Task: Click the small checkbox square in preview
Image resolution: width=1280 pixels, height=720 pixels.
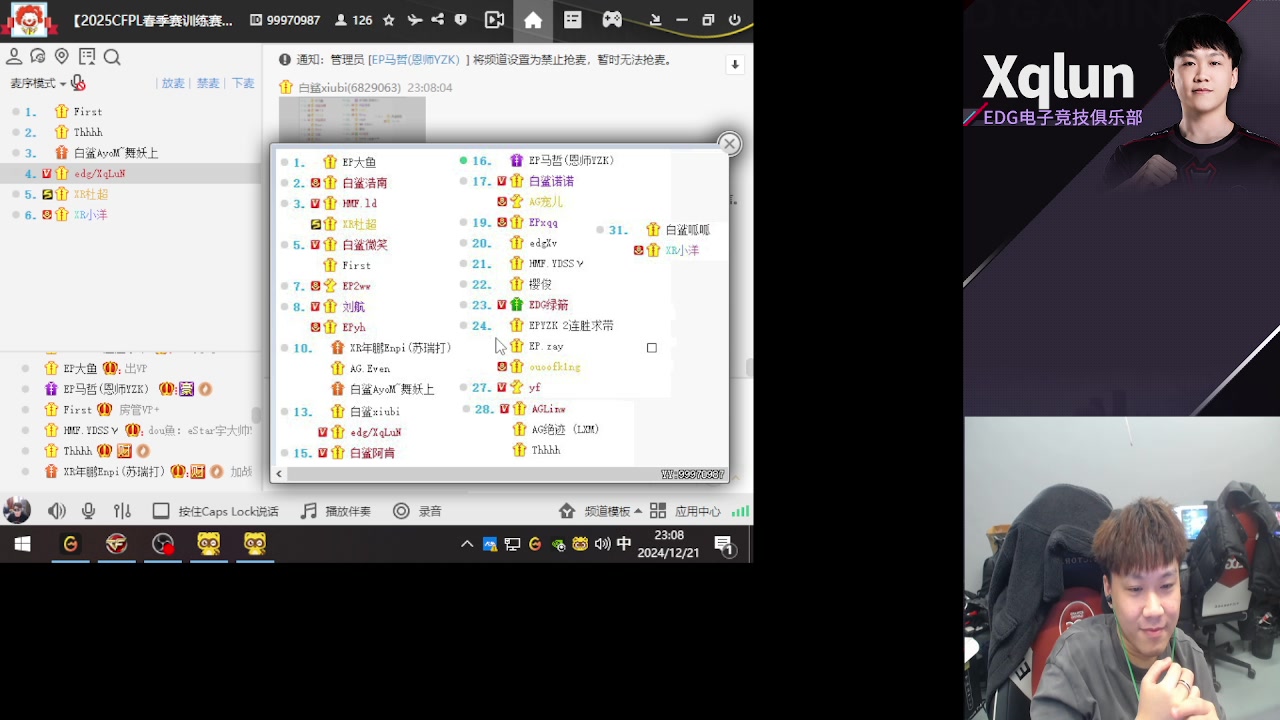Action: coord(652,348)
